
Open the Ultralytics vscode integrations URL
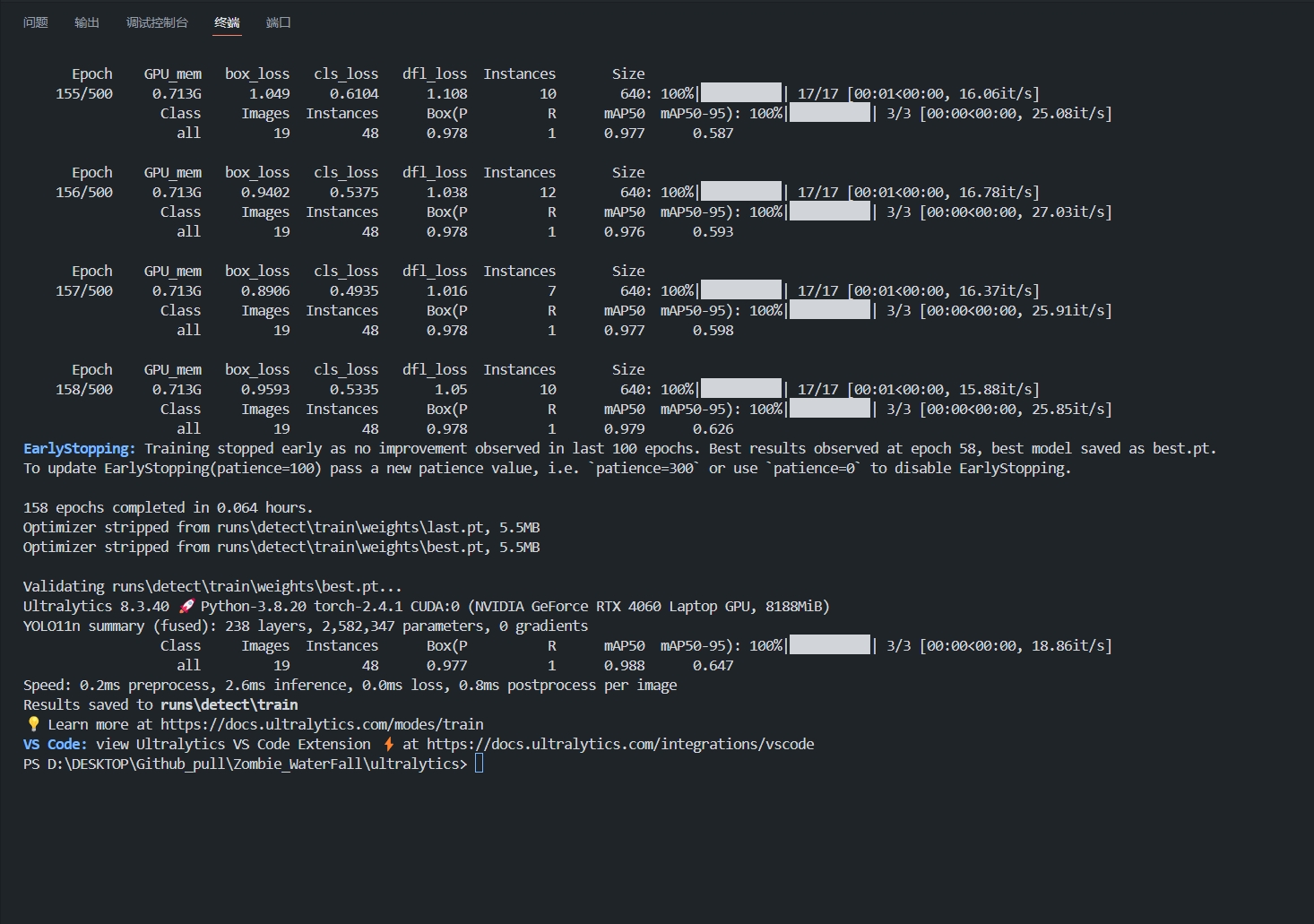620,744
